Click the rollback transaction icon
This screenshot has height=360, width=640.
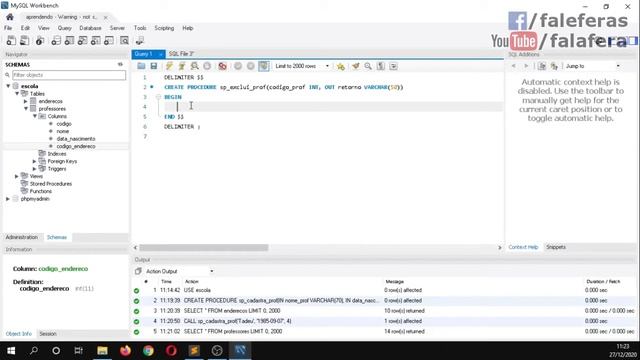click(251, 66)
